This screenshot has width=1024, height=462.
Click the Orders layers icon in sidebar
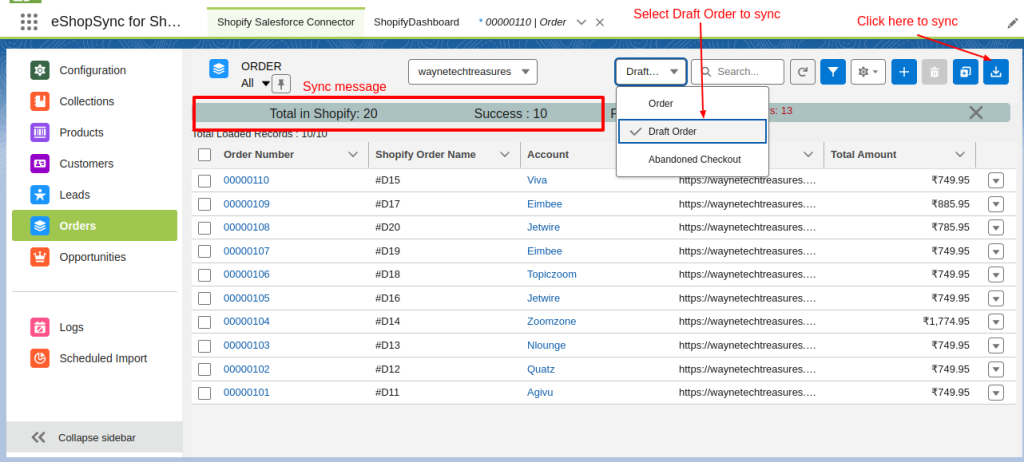[40, 225]
